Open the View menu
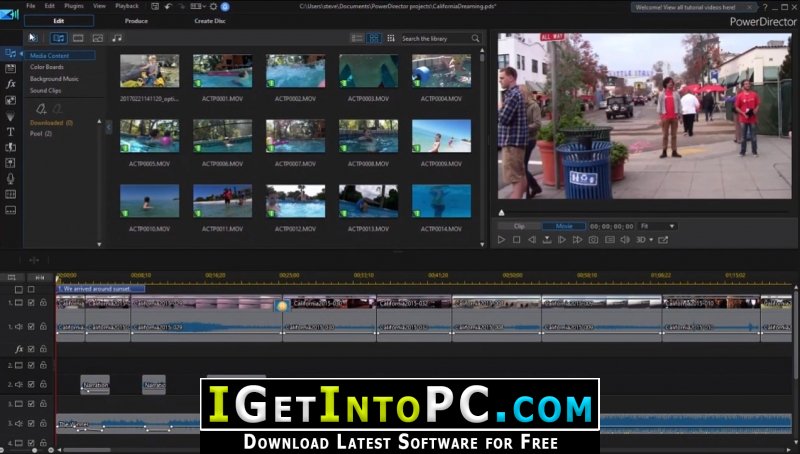This screenshot has width=800, height=454. (99, 6)
